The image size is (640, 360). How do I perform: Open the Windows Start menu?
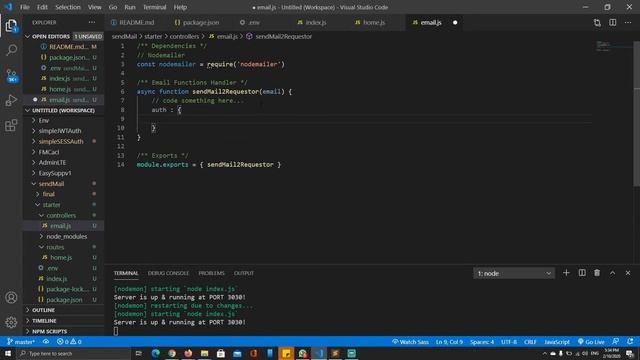(8, 353)
